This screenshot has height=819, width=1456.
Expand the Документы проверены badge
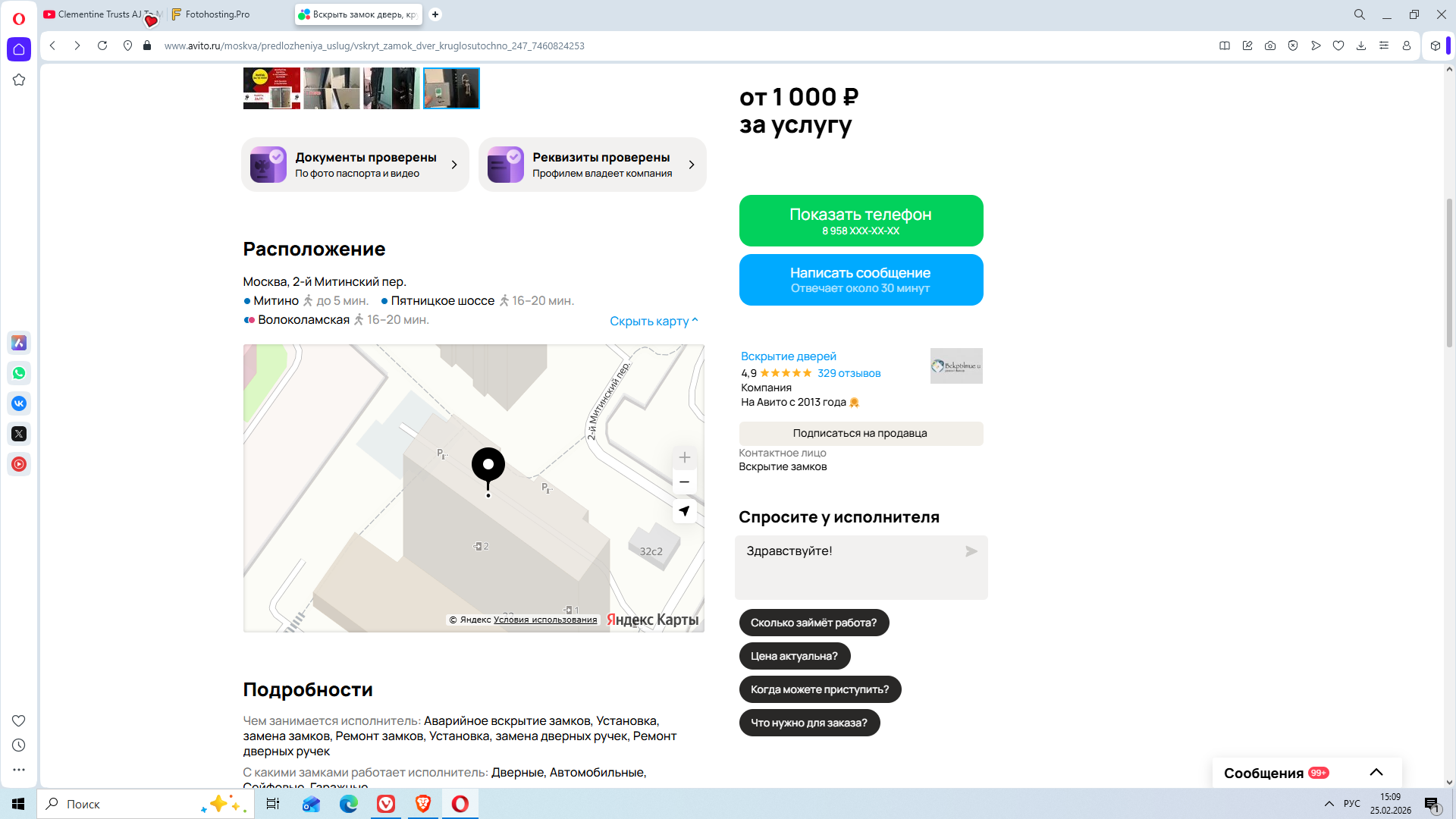(x=355, y=165)
